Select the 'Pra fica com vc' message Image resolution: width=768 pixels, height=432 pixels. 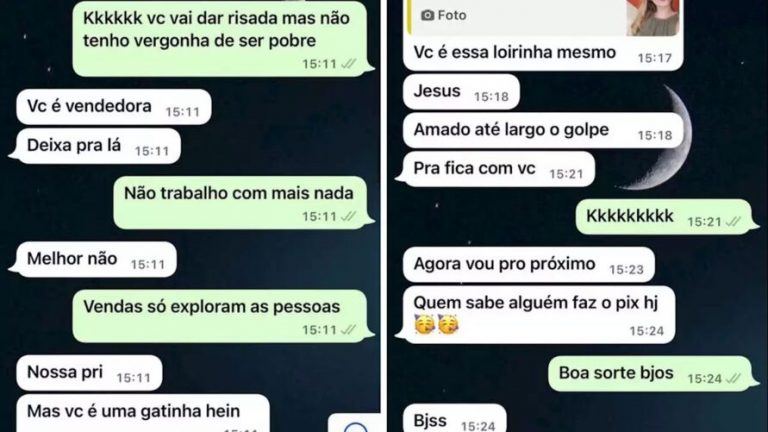496,169
